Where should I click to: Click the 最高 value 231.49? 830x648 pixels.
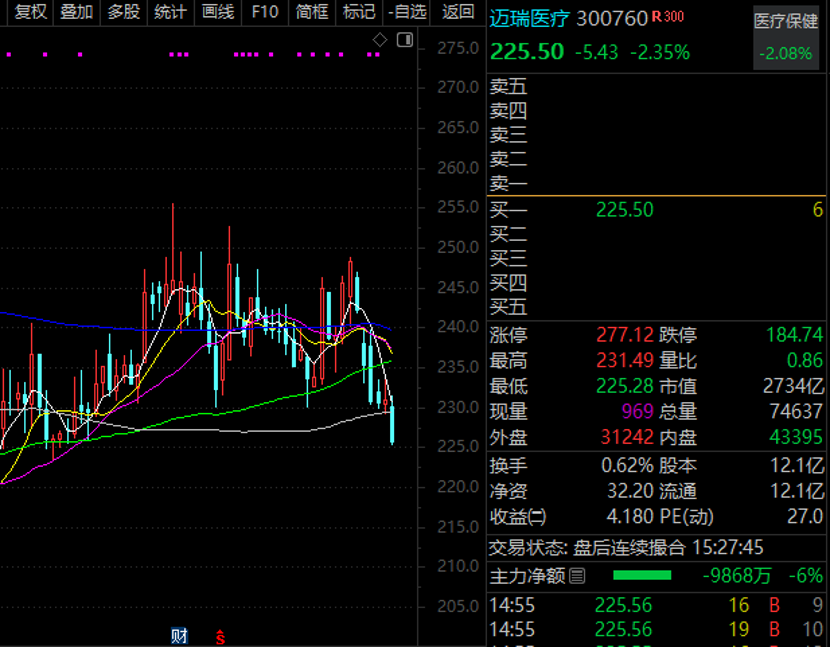click(625, 361)
